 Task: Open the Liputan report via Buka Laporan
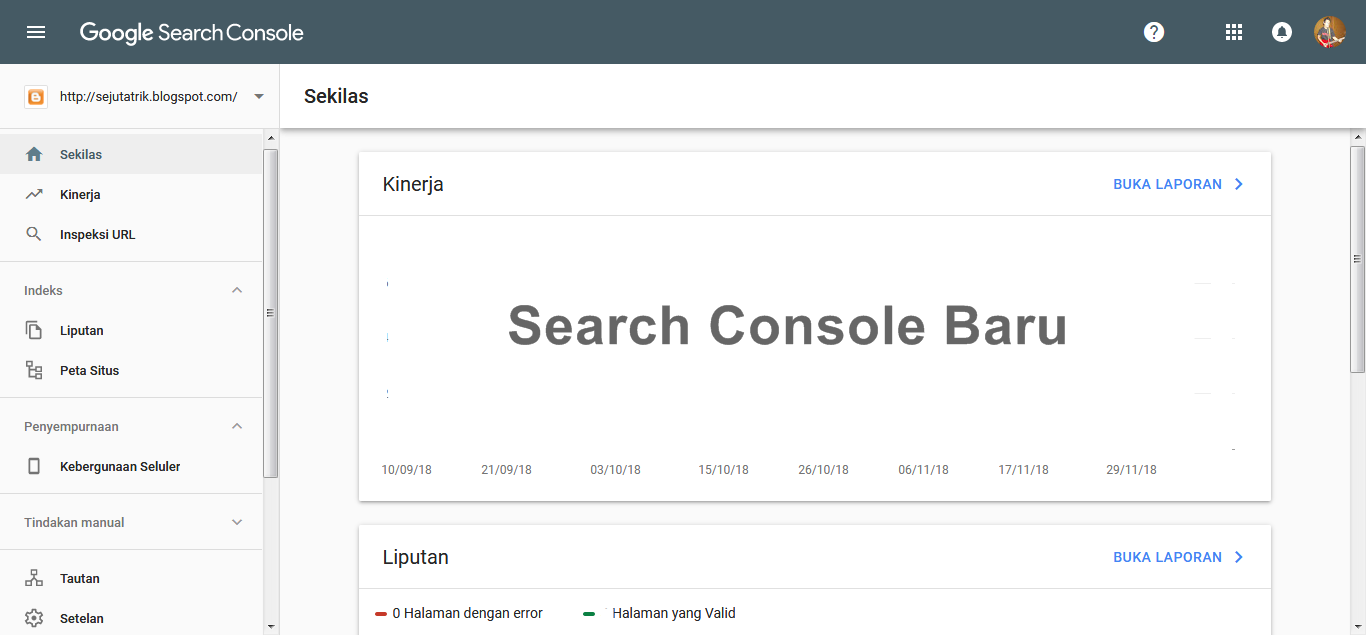[1178, 557]
